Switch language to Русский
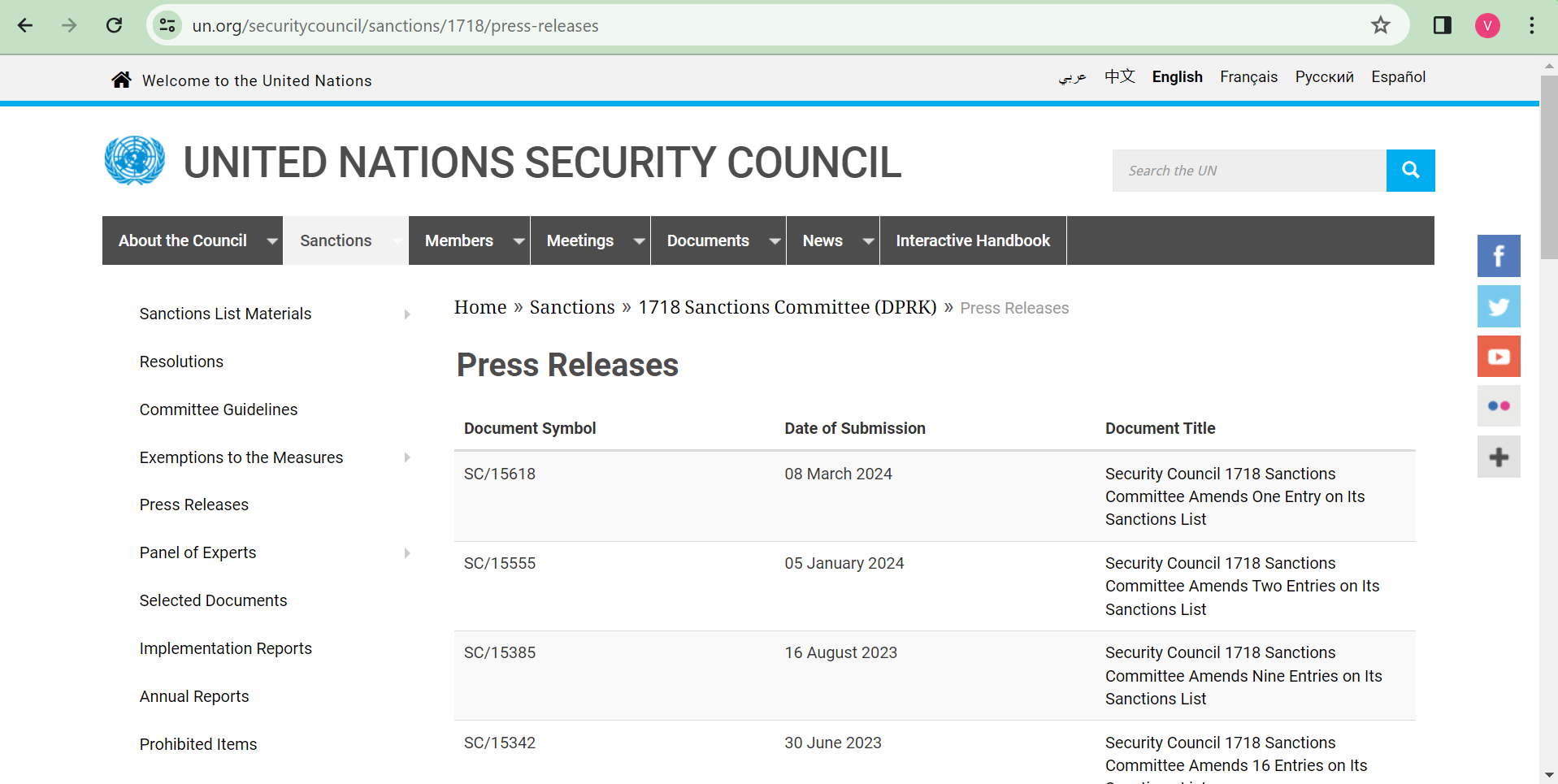 coord(1324,76)
